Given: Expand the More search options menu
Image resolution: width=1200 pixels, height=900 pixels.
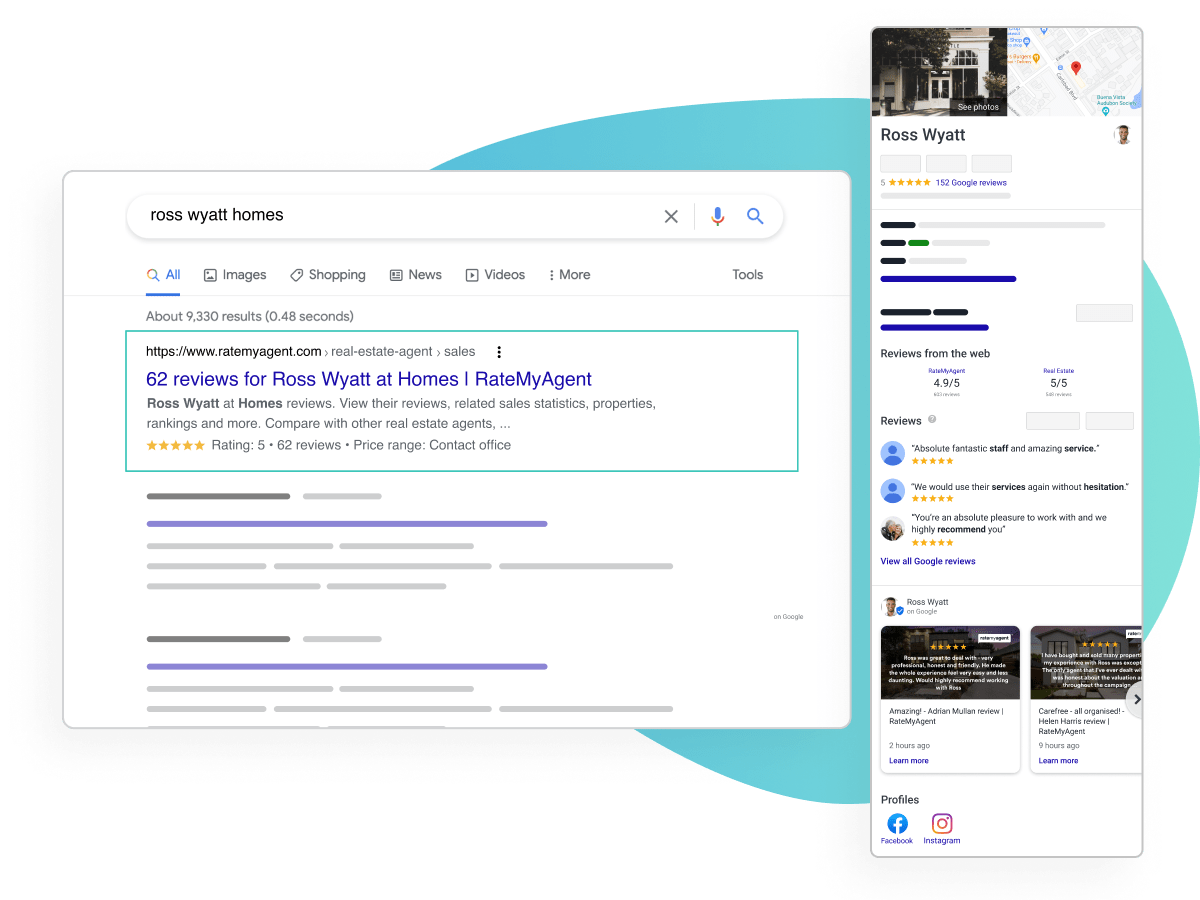Looking at the screenshot, I should coord(569,275).
